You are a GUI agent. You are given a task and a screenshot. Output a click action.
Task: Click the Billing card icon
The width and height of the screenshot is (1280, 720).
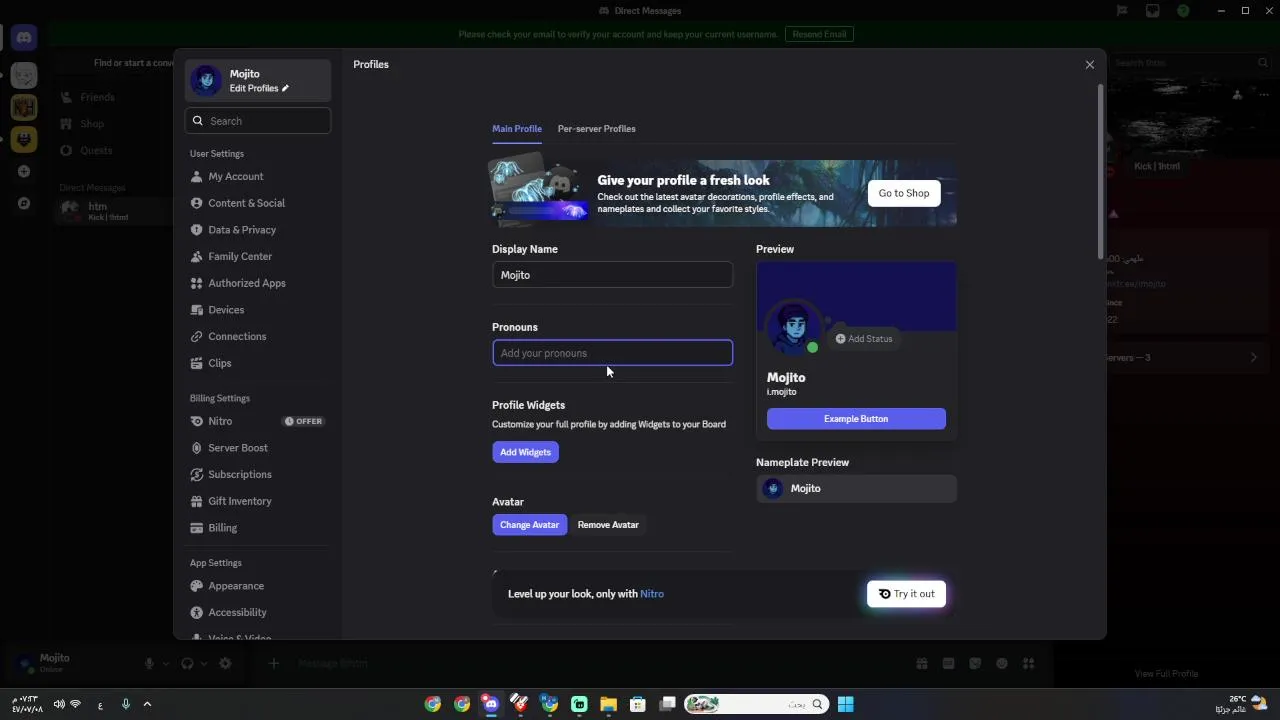click(197, 528)
